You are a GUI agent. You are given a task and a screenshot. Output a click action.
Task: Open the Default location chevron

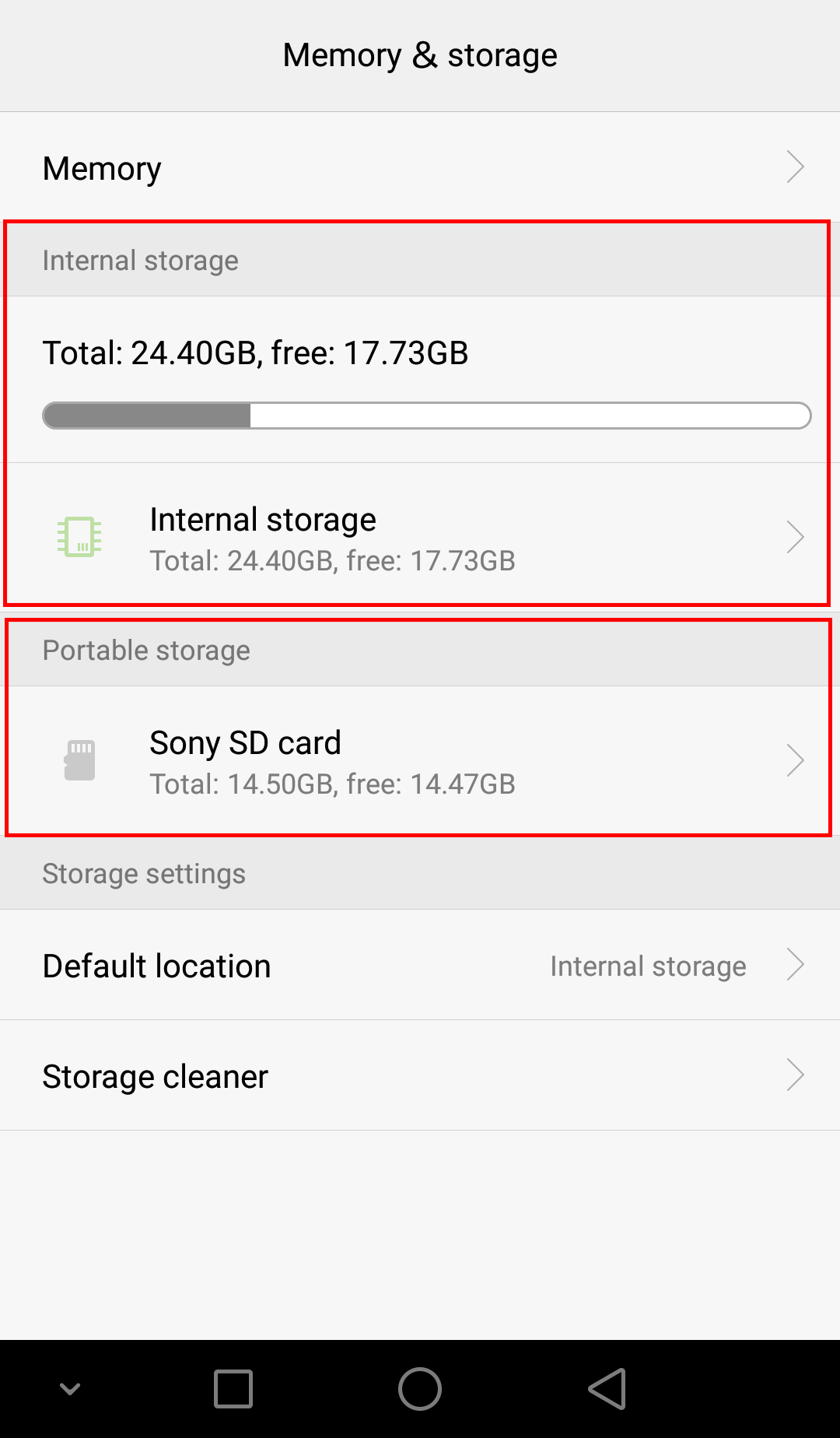[x=795, y=965]
